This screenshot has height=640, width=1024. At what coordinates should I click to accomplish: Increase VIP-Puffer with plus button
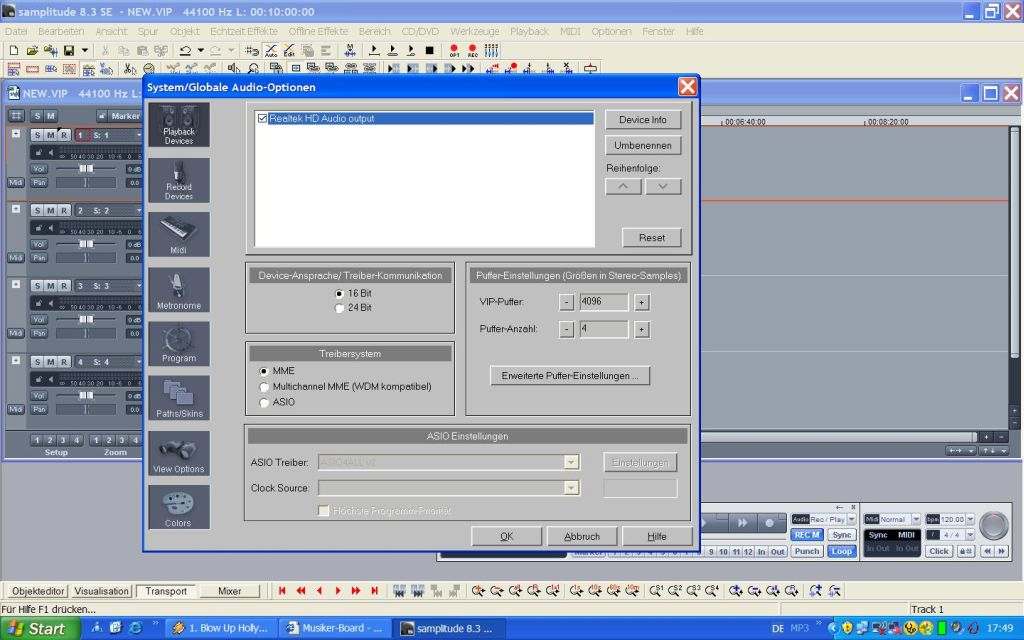(641, 302)
